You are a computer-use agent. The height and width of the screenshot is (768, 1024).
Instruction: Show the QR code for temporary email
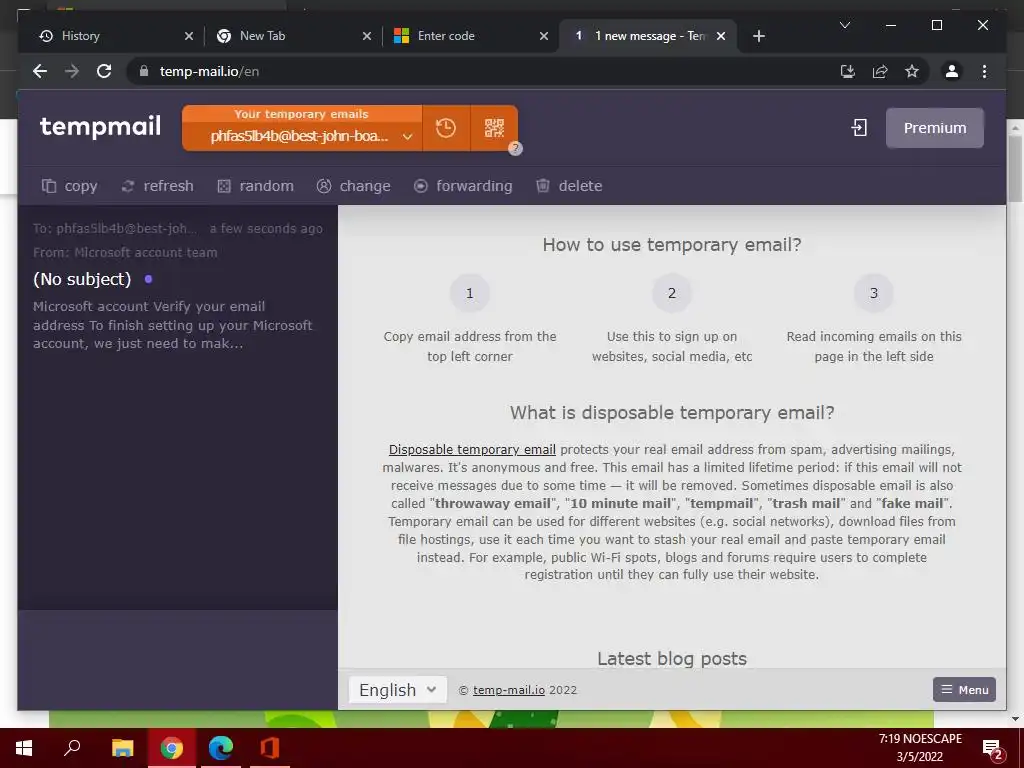(494, 128)
